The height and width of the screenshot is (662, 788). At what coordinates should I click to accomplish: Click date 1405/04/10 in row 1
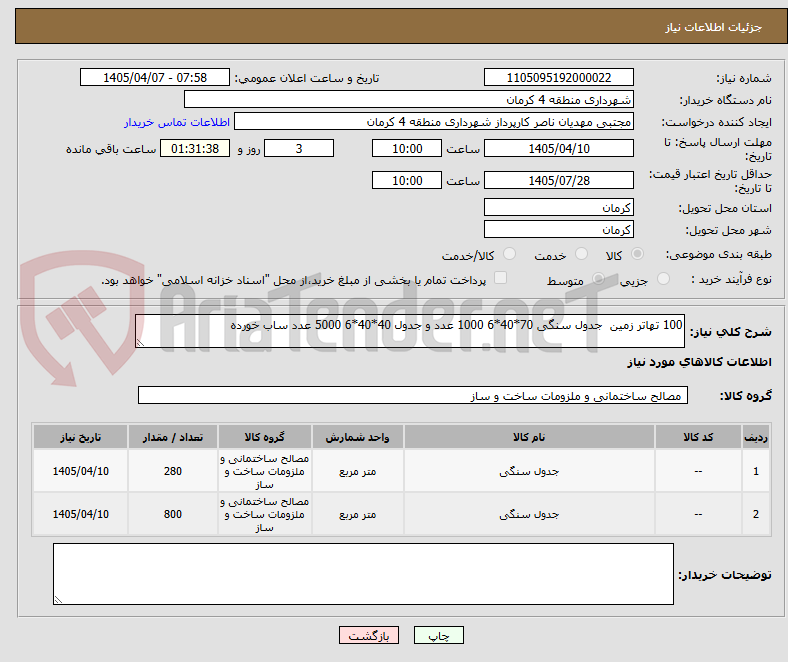[80, 471]
